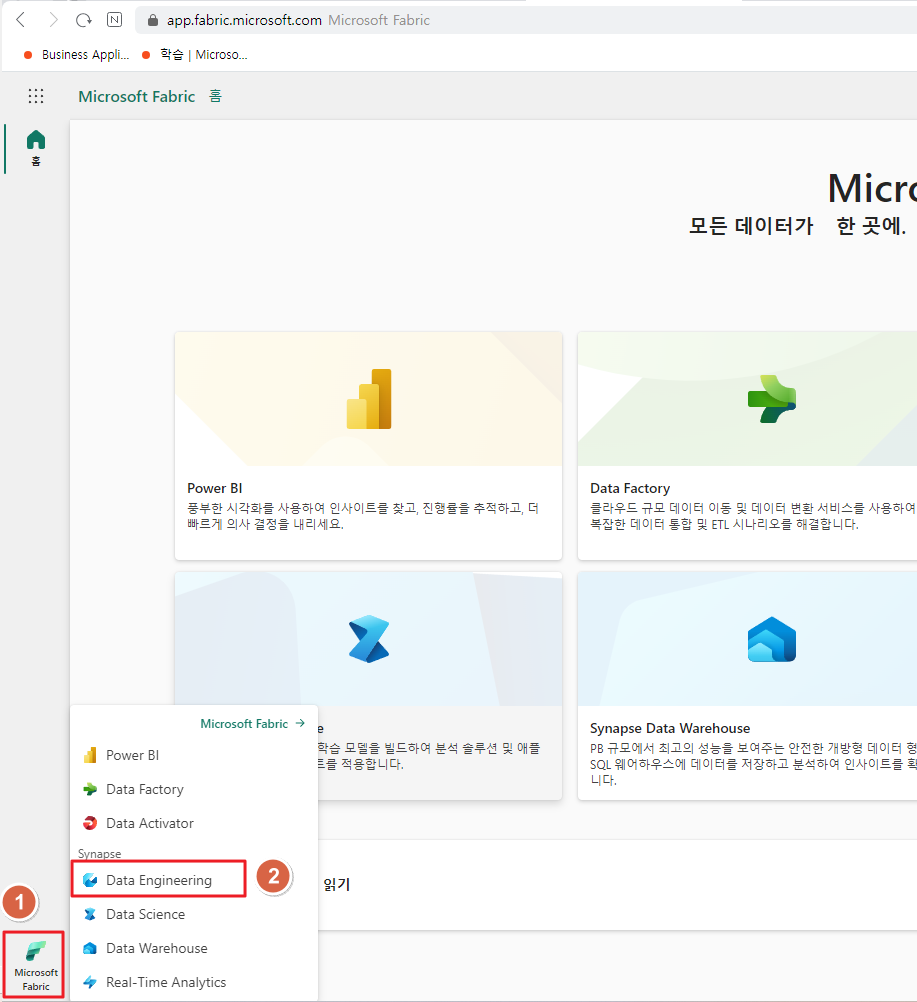Viewport: 917px width, 1002px height.
Task: Open the app launcher waffle grid
Action: 36,96
